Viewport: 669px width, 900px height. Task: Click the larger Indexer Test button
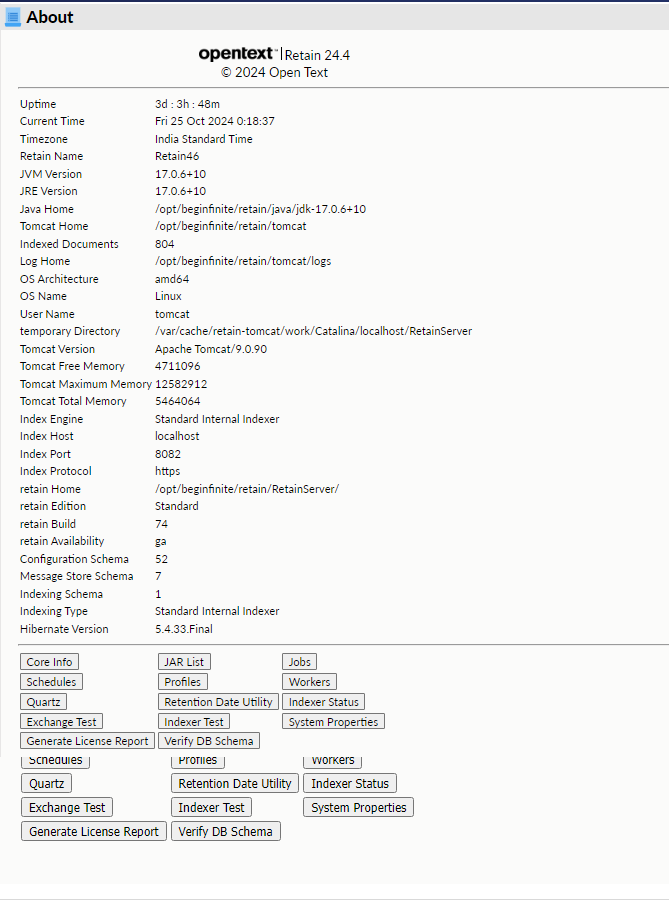[211, 808]
